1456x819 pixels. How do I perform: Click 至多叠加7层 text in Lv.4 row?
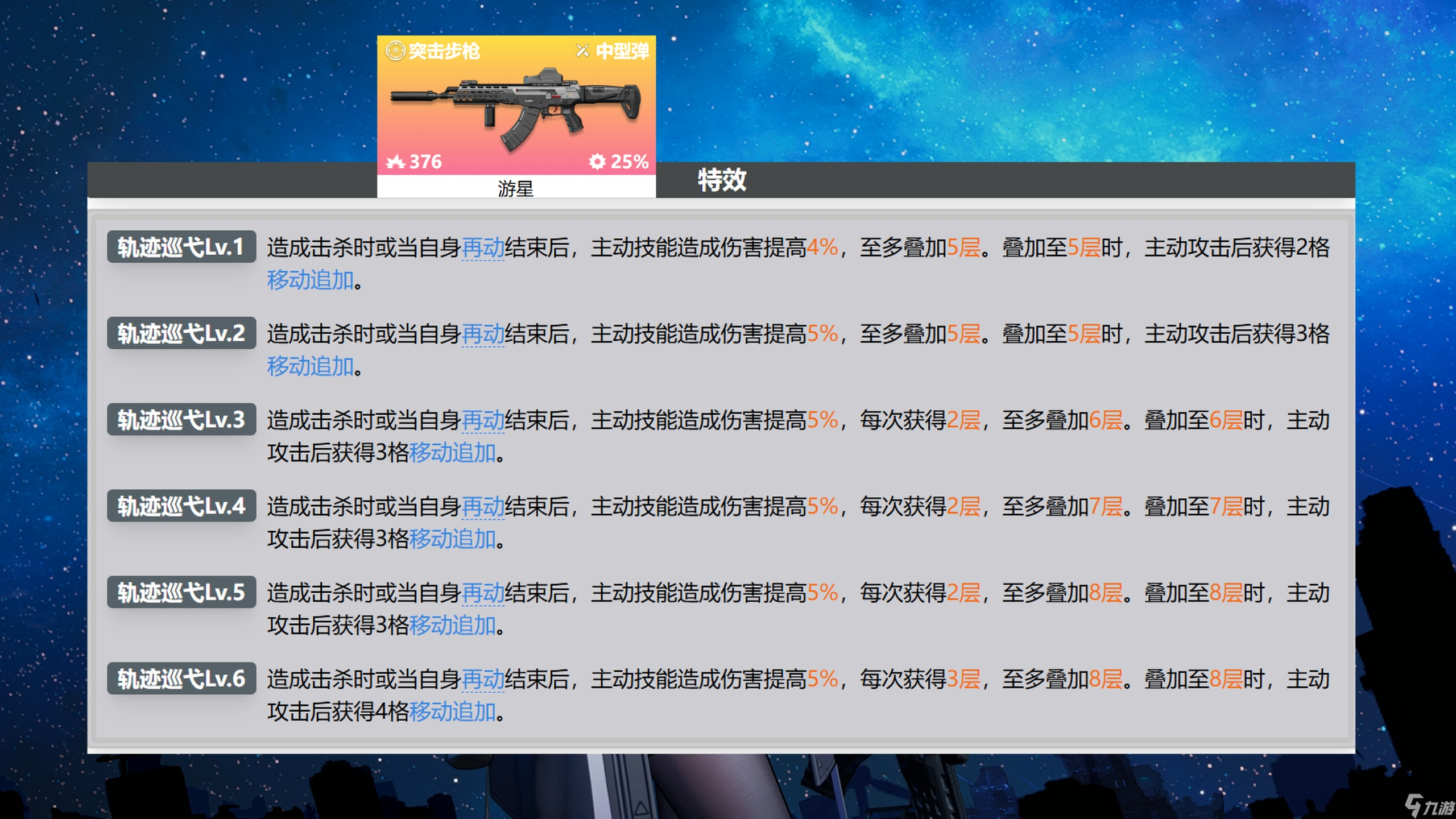pyautogui.click(x=1062, y=507)
